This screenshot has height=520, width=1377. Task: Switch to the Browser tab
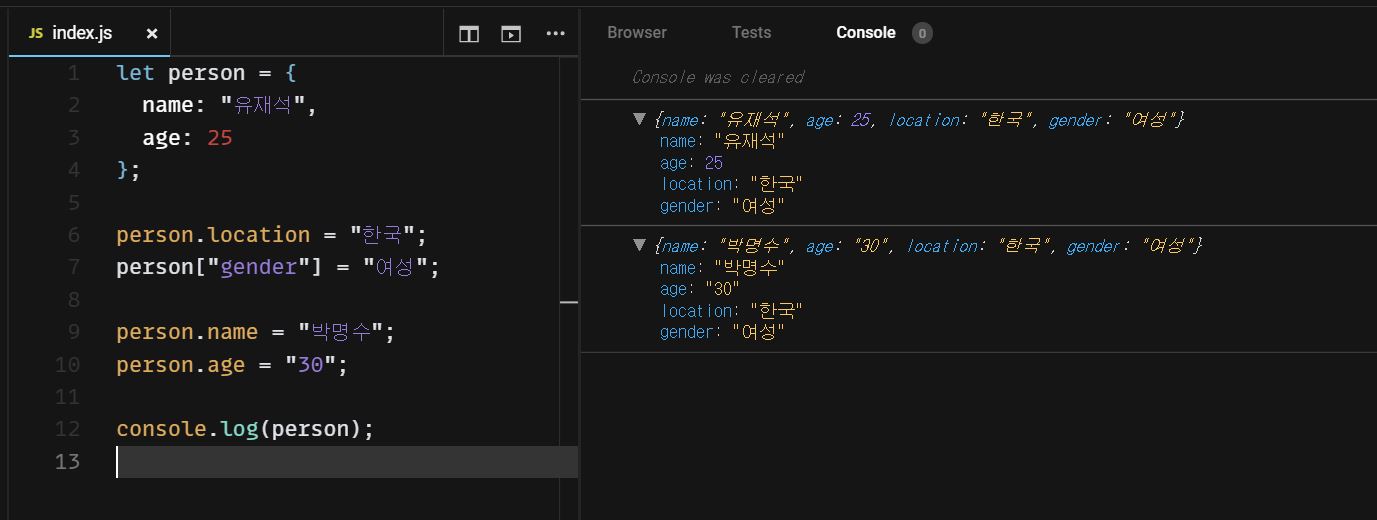coord(637,32)
